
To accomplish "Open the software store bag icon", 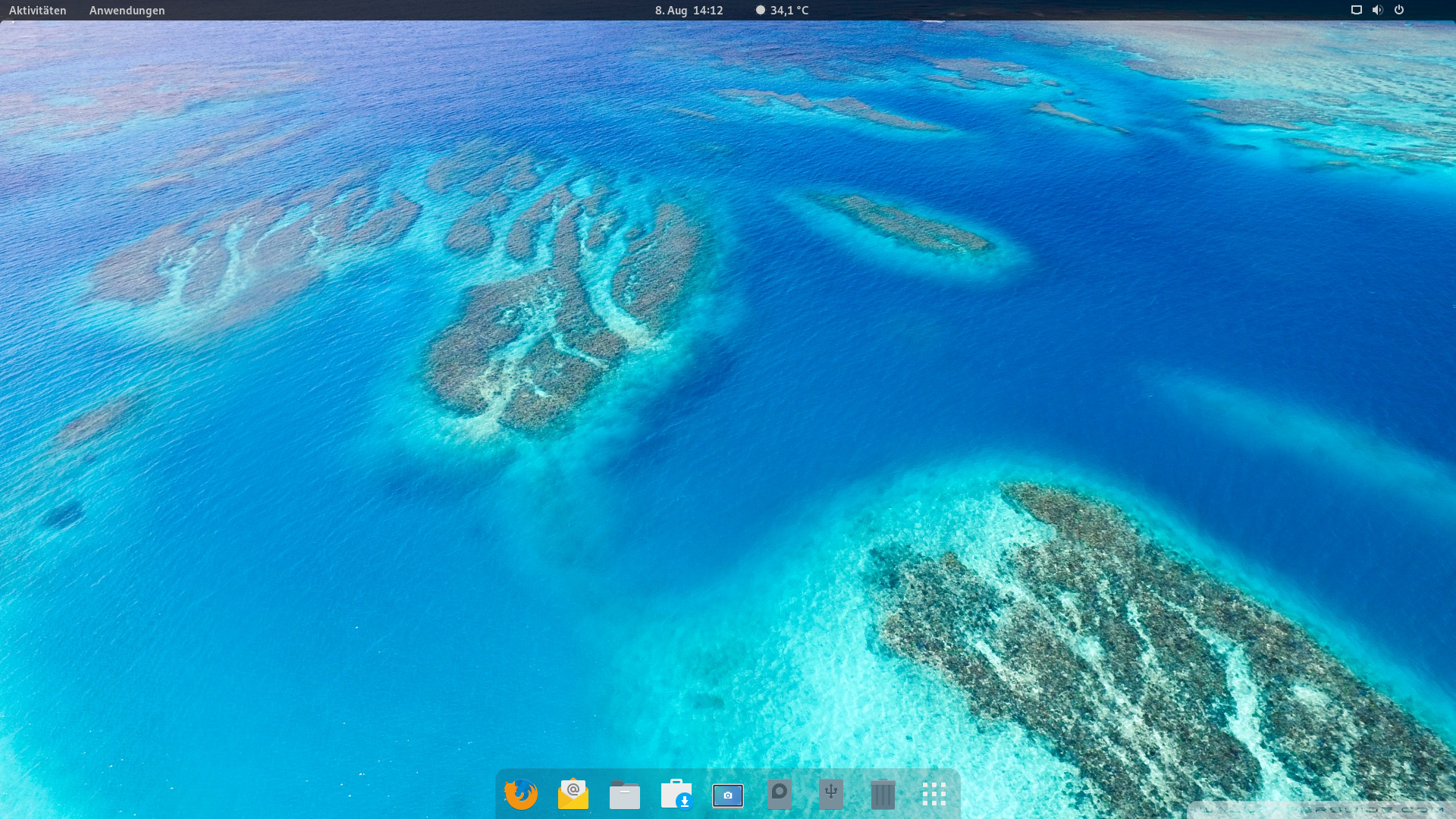I will (676, 794).
